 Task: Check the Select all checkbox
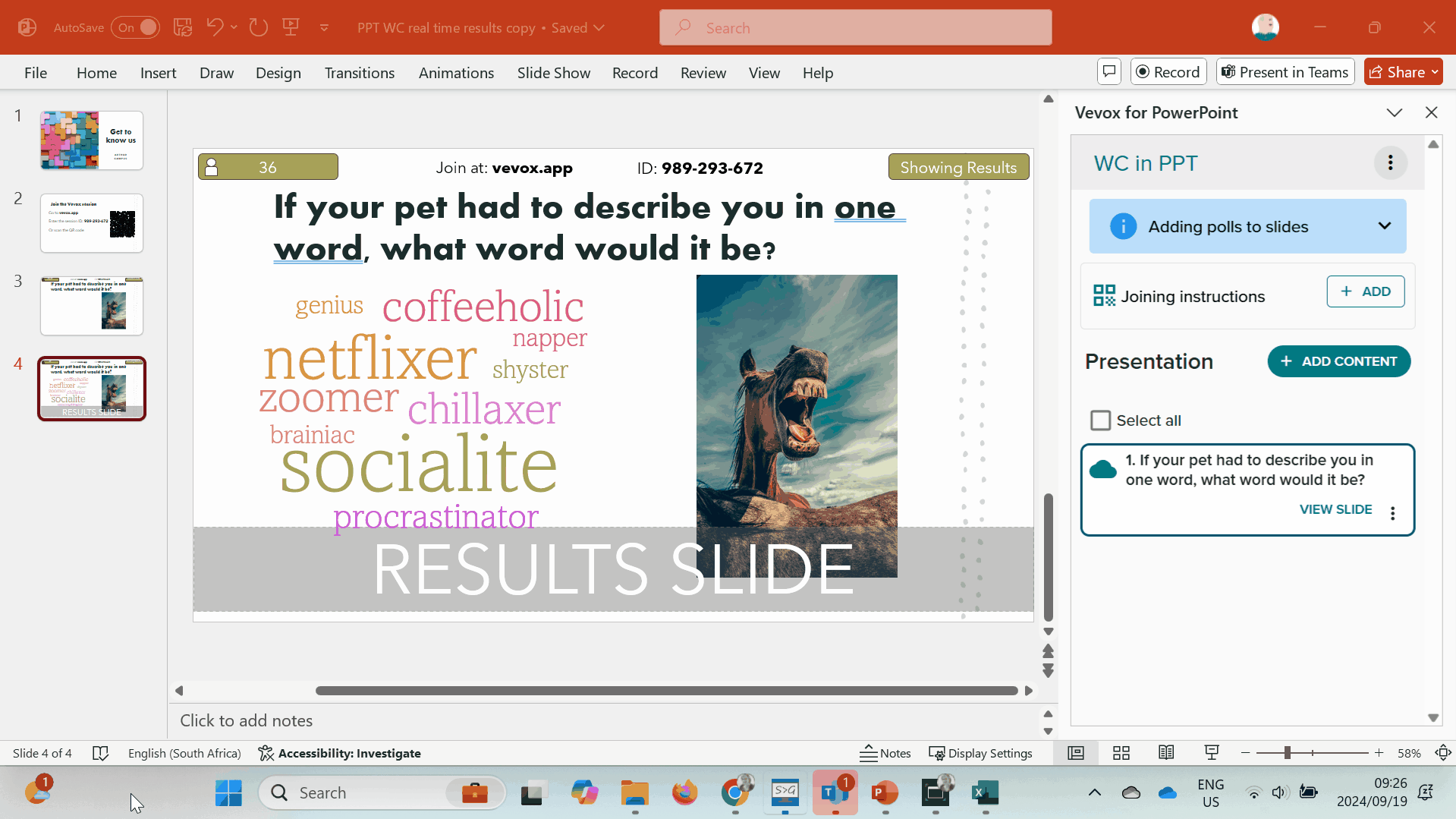point(1100,421)
